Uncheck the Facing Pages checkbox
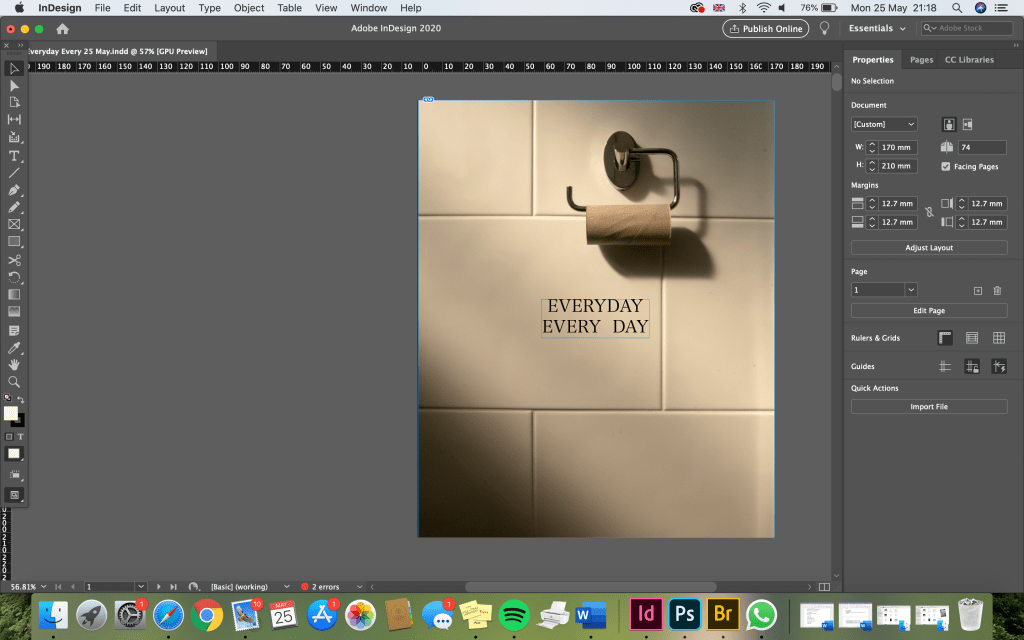Image resolution: width=1024 pixels, height=640 pixels. (946, 167)
